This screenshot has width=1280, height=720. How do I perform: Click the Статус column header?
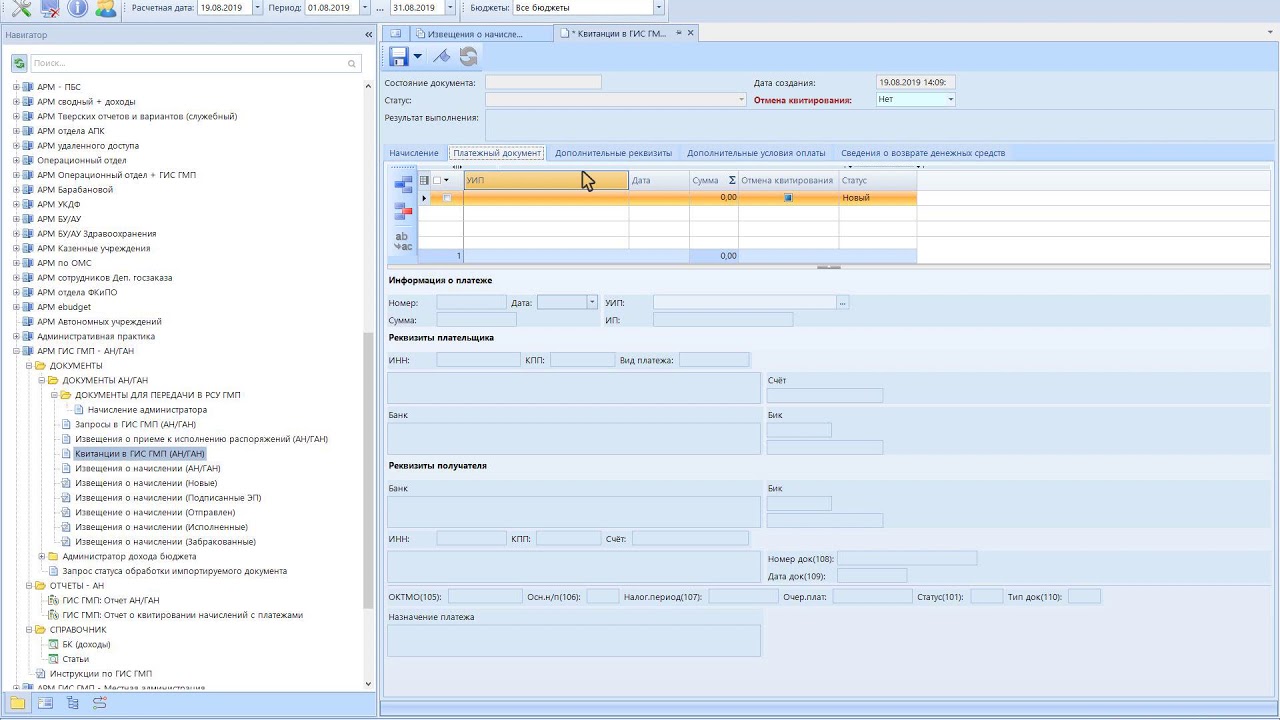[878, 181]
